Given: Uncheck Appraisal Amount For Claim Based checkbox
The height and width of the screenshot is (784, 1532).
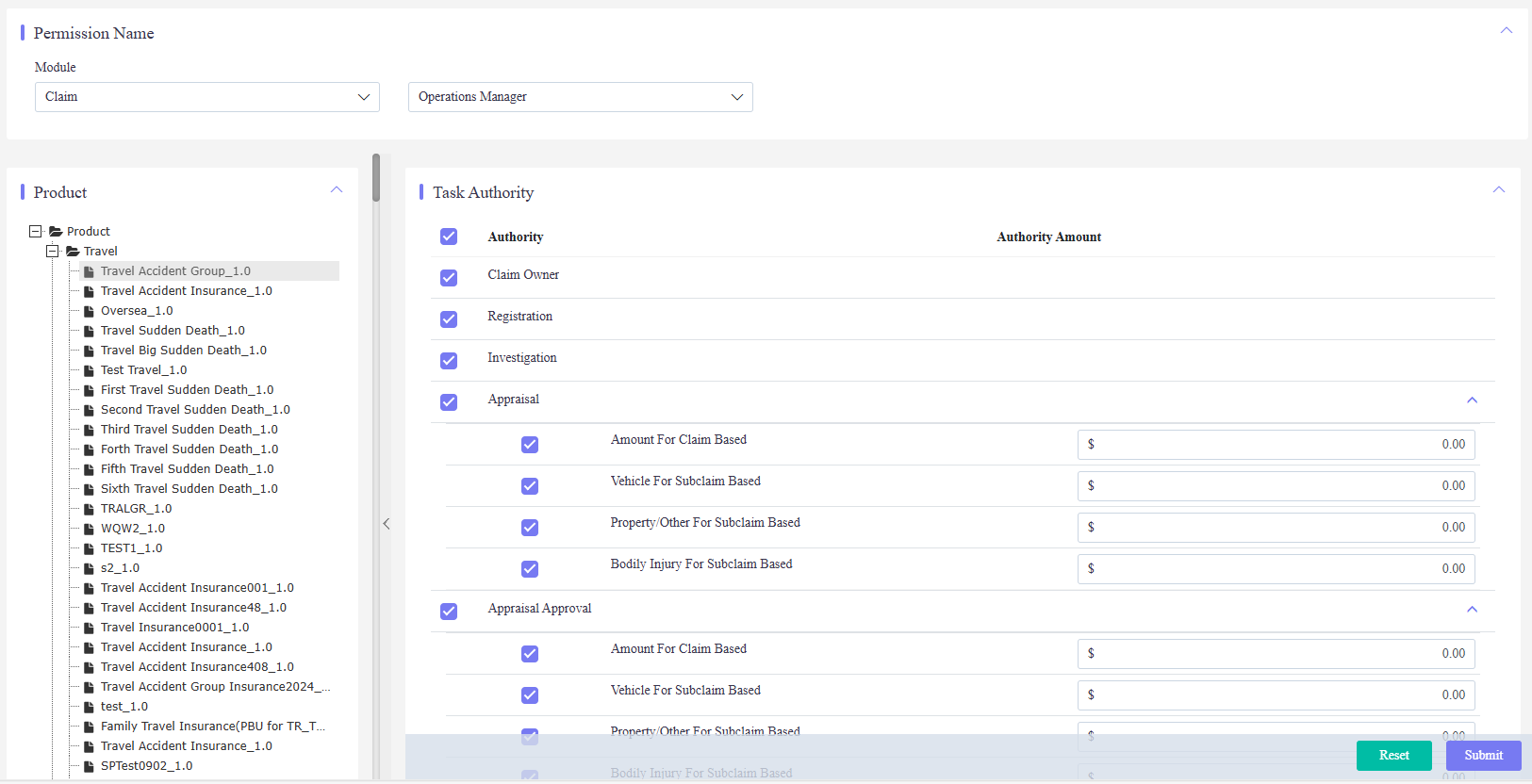Looking at the screenshot, I should pyautogui.click(x=530, y=445).
